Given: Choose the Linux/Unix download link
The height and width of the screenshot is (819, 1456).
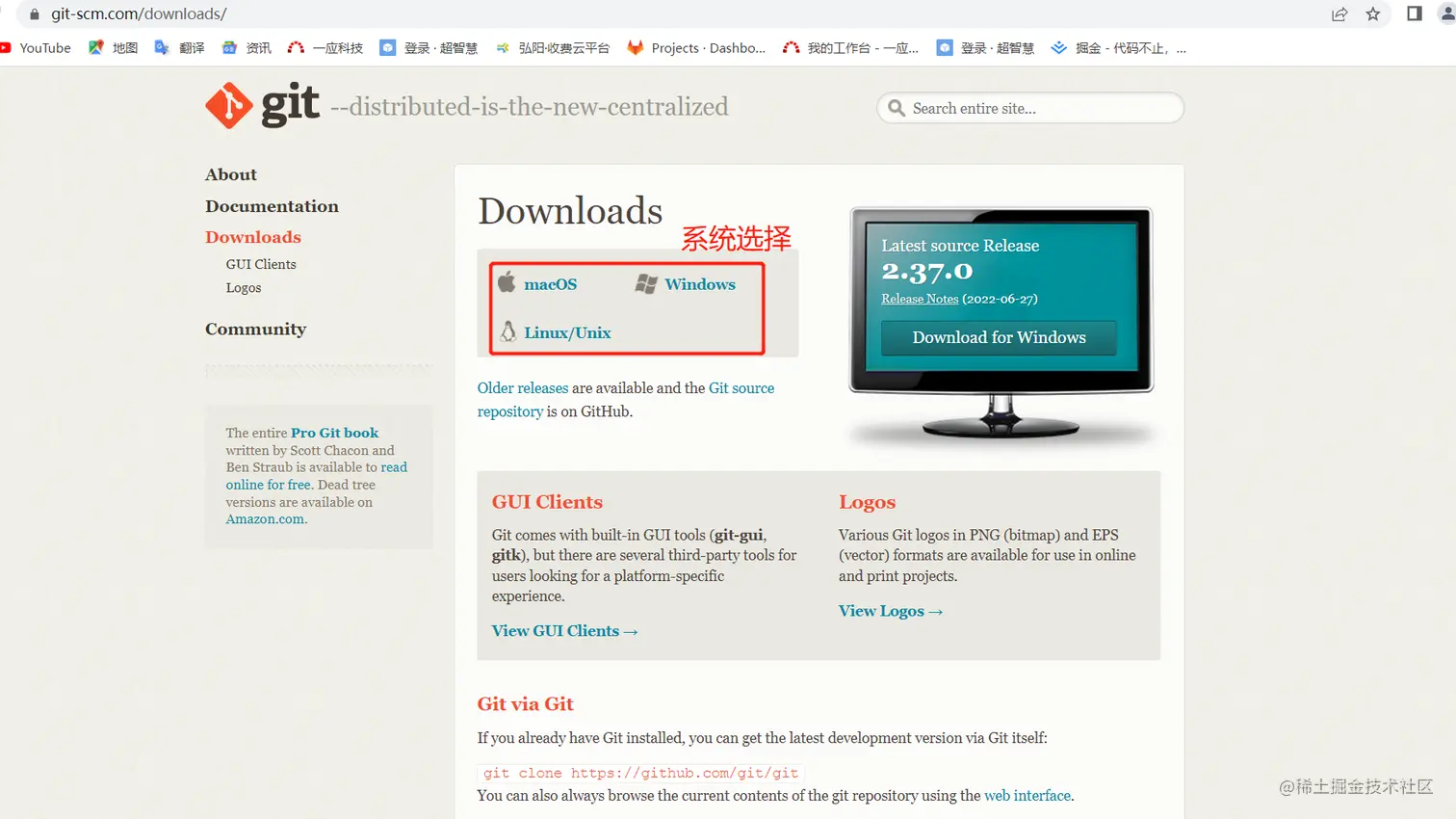Looking at the screenshot, I should click(567, 332).
